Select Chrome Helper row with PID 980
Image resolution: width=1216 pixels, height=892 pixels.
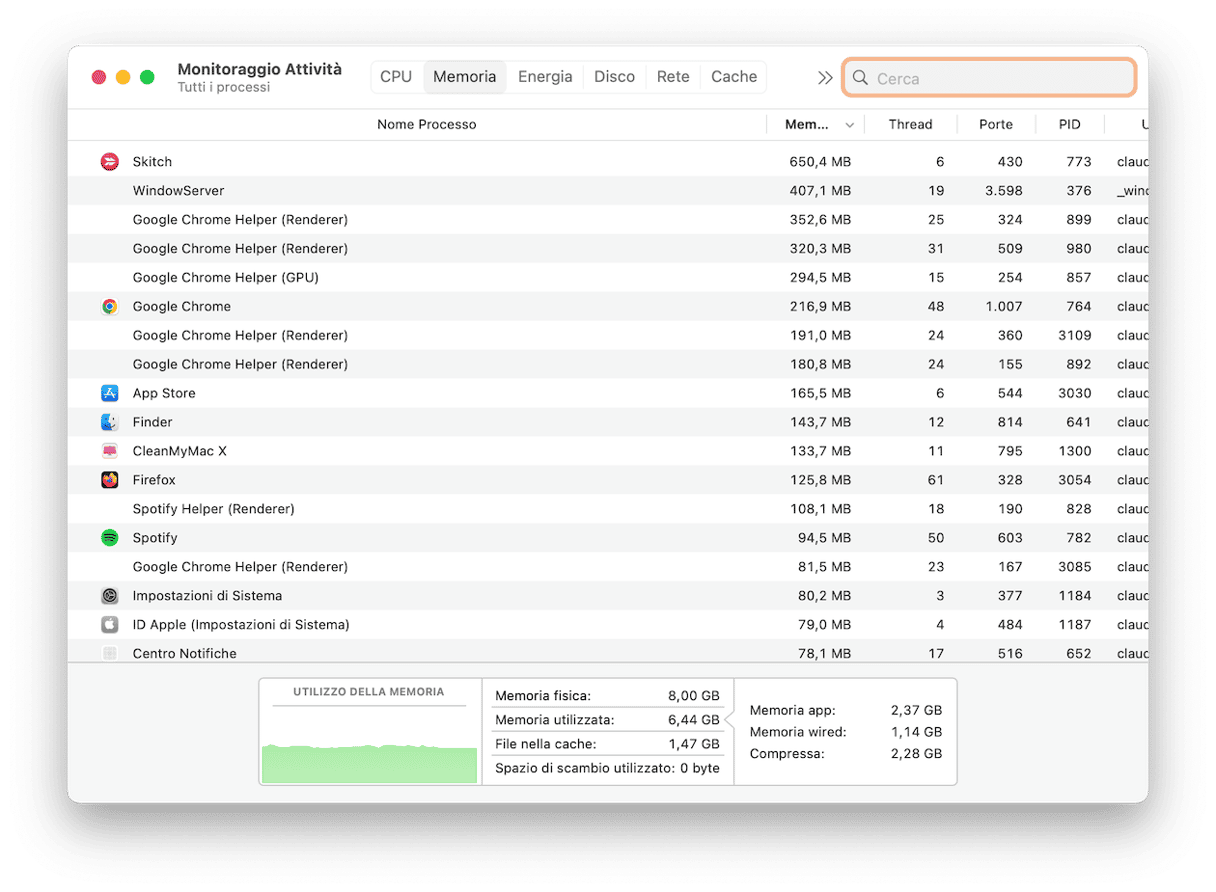click(x=608, y=249)
